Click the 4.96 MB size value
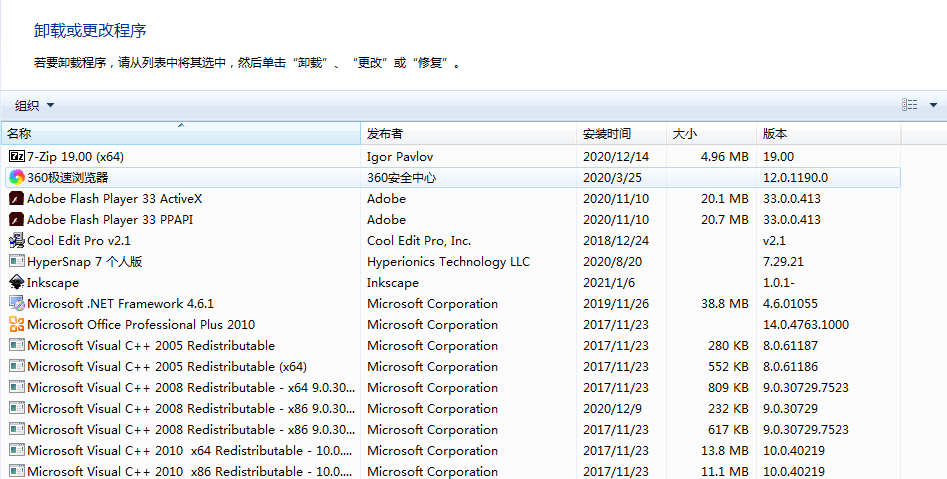This screenshot has width=947, height=479. coord(725,156)
